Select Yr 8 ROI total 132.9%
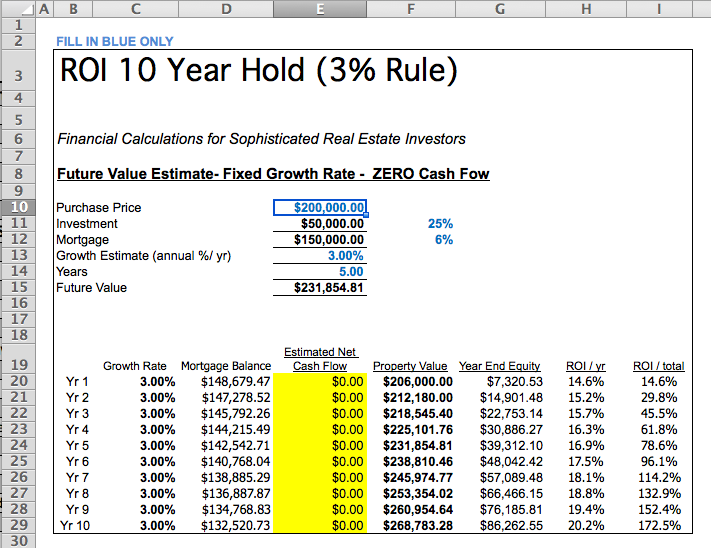Image resolution: width=711 pixels, height=548 pixels. click(x=659, y=494)
